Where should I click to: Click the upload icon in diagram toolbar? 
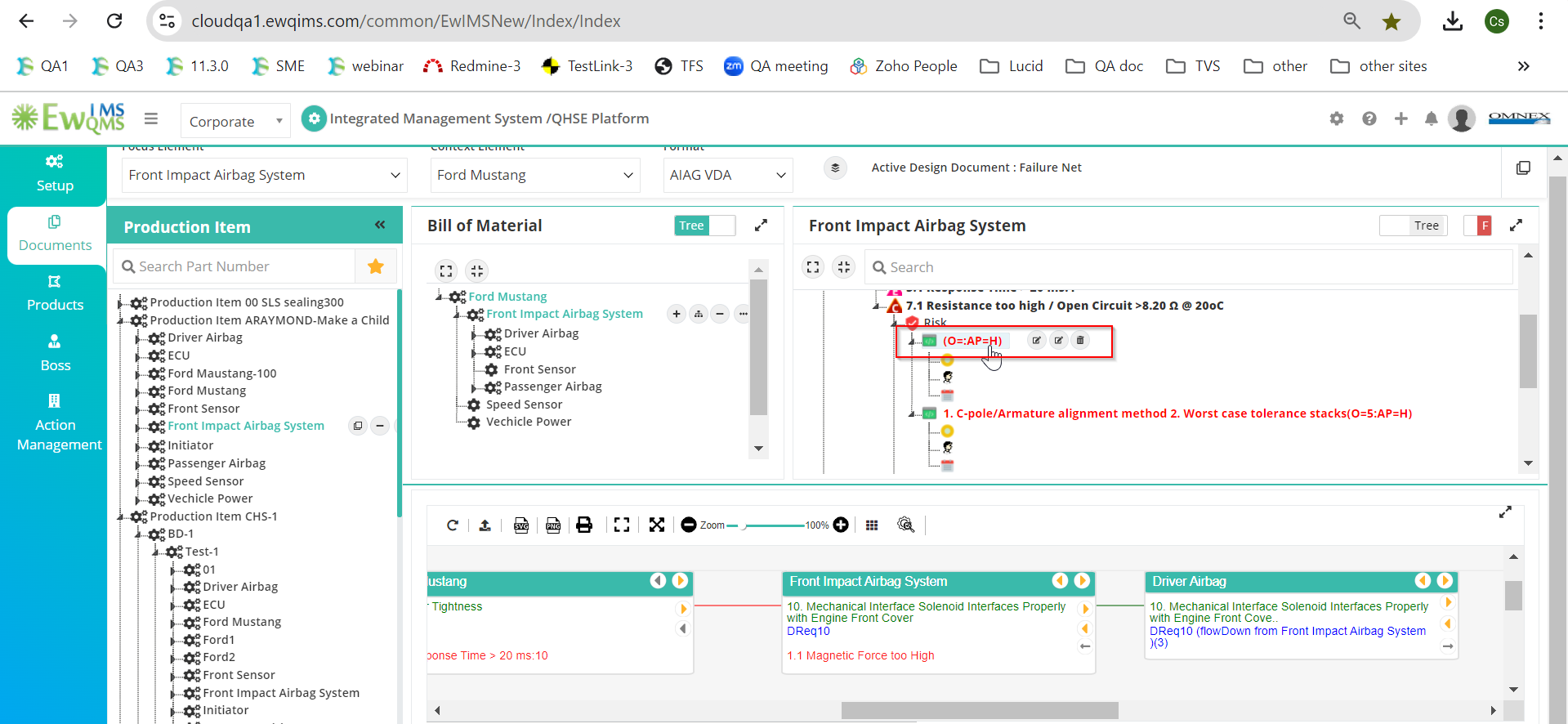[485, 525]
